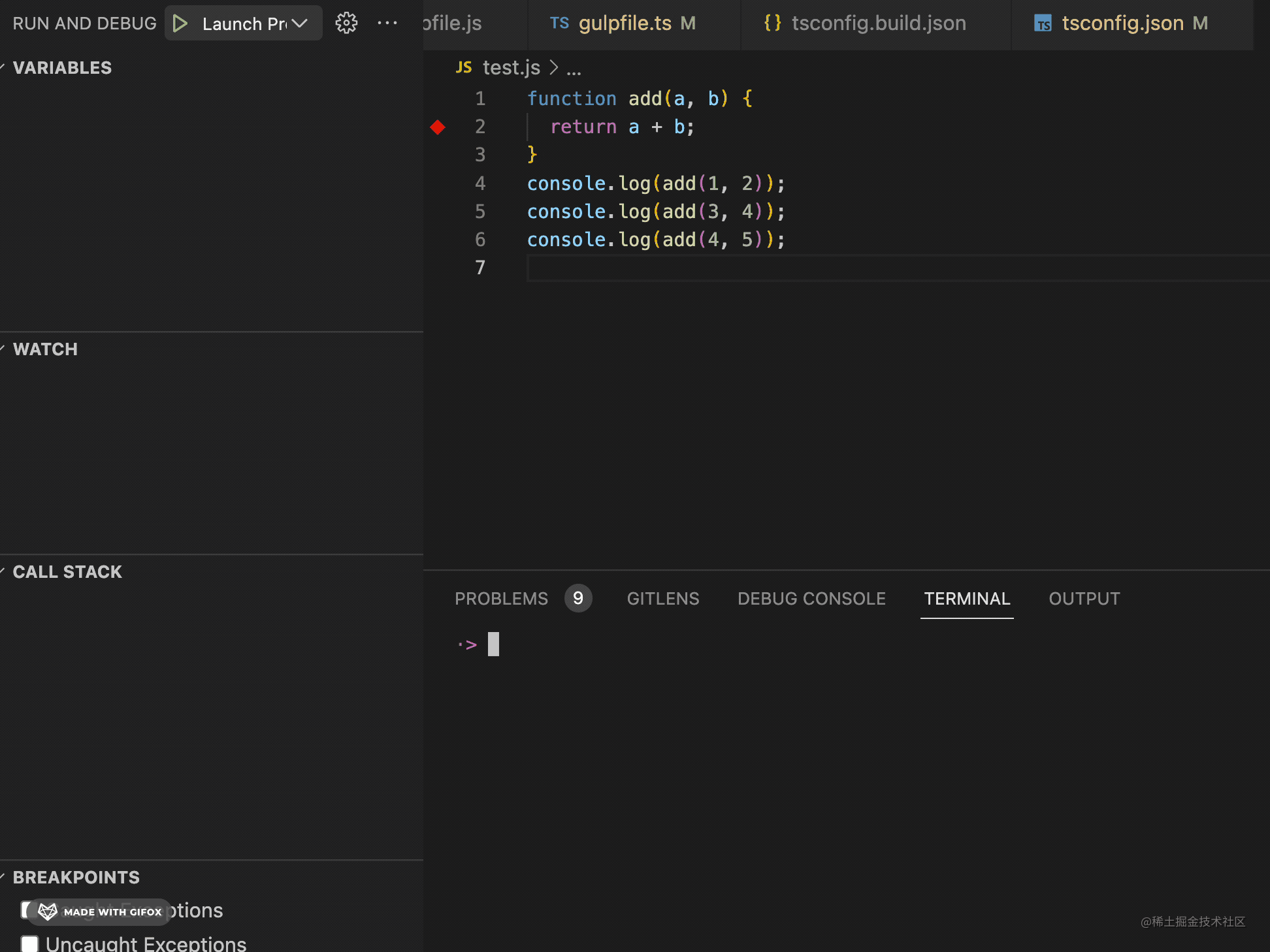Click the TS icon on tsconfig.json tab
Viewport: 1270px width, 952px height.
pyautogui.click(x=1043, y=24)
